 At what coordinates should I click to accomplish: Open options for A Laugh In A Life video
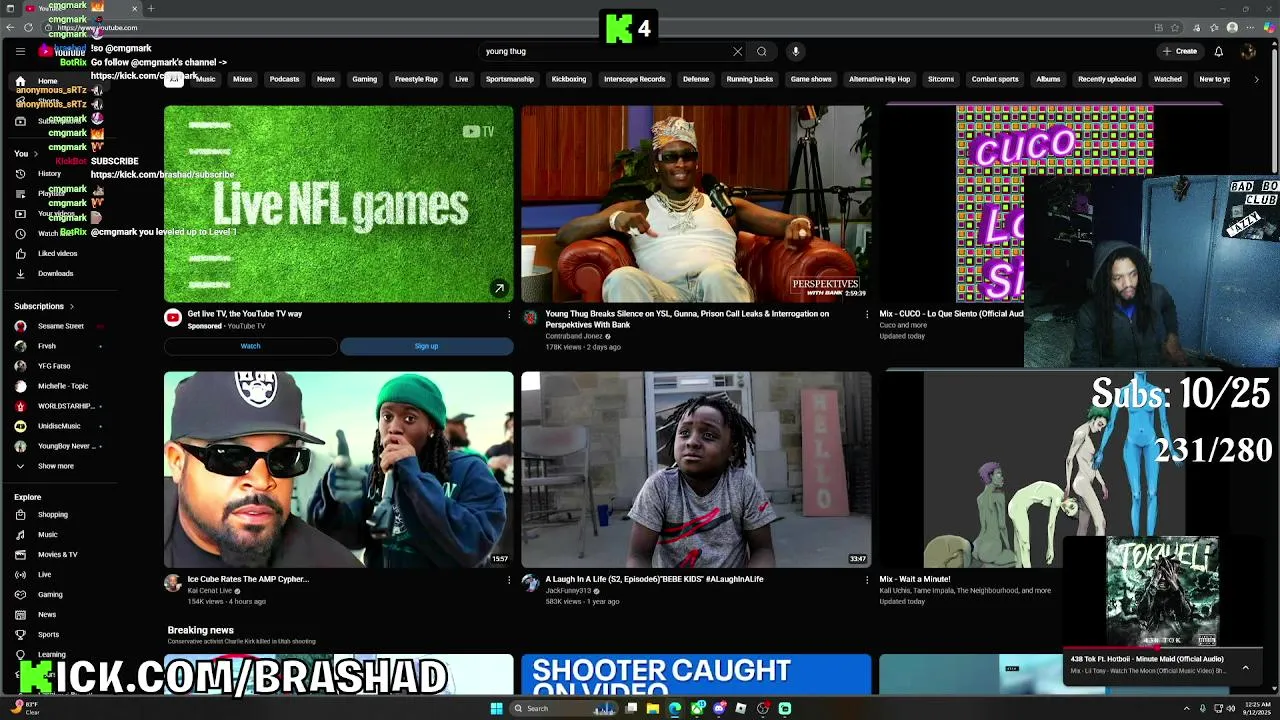tap(866, 580)
